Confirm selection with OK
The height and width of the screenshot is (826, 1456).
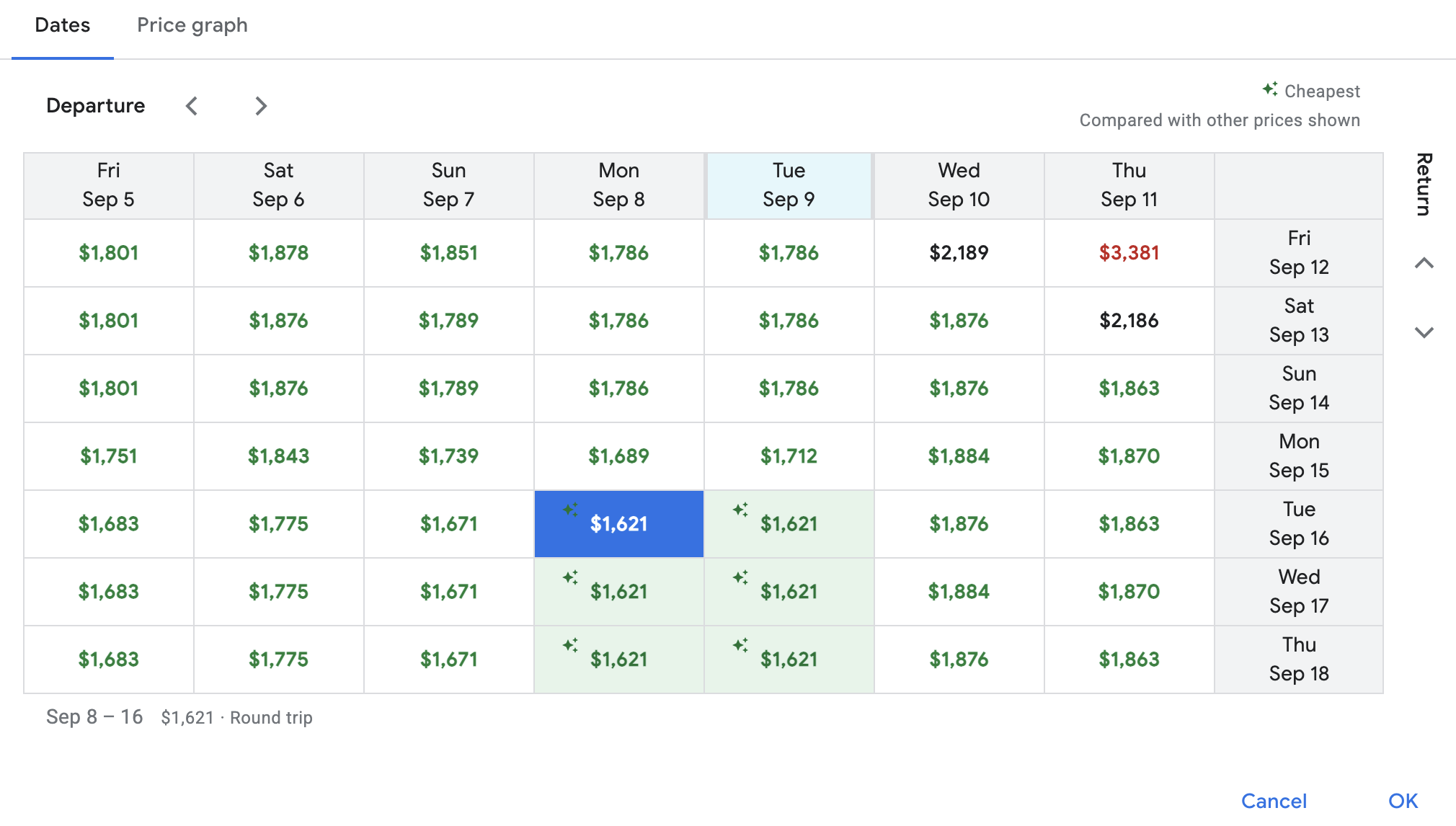pyautogui.click(x=1403, y=801)
